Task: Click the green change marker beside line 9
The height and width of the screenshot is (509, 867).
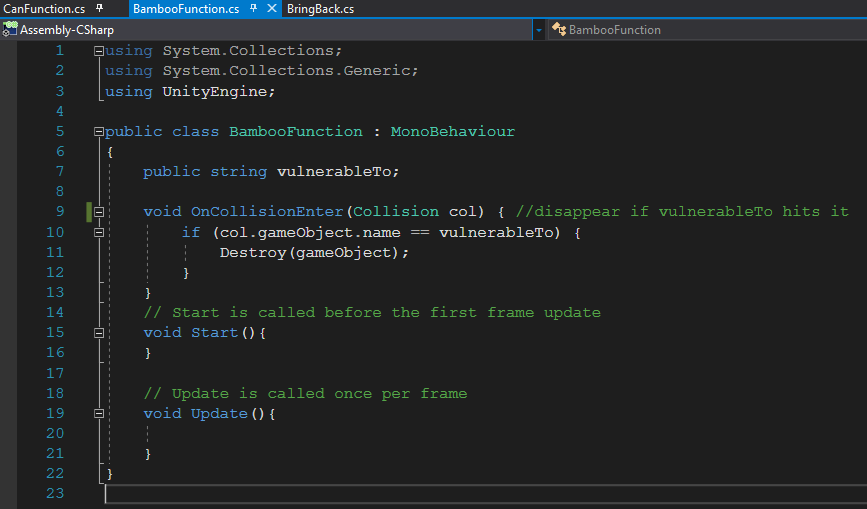Action: click(89, 212)
